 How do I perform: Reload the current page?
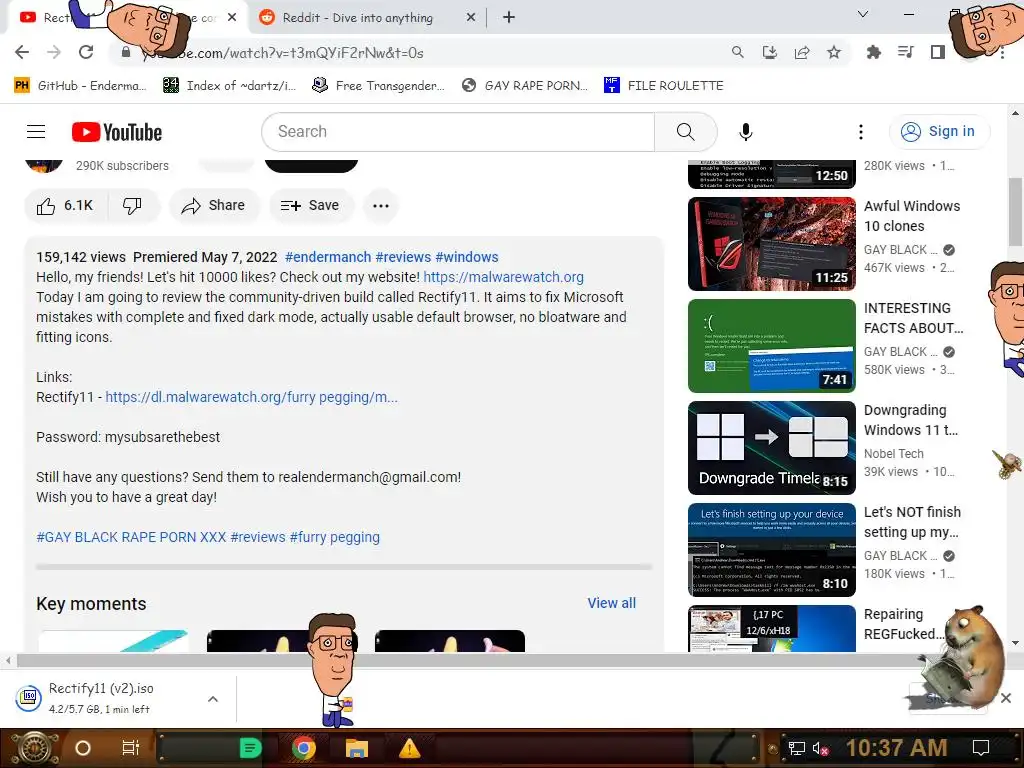pos(86,52)
